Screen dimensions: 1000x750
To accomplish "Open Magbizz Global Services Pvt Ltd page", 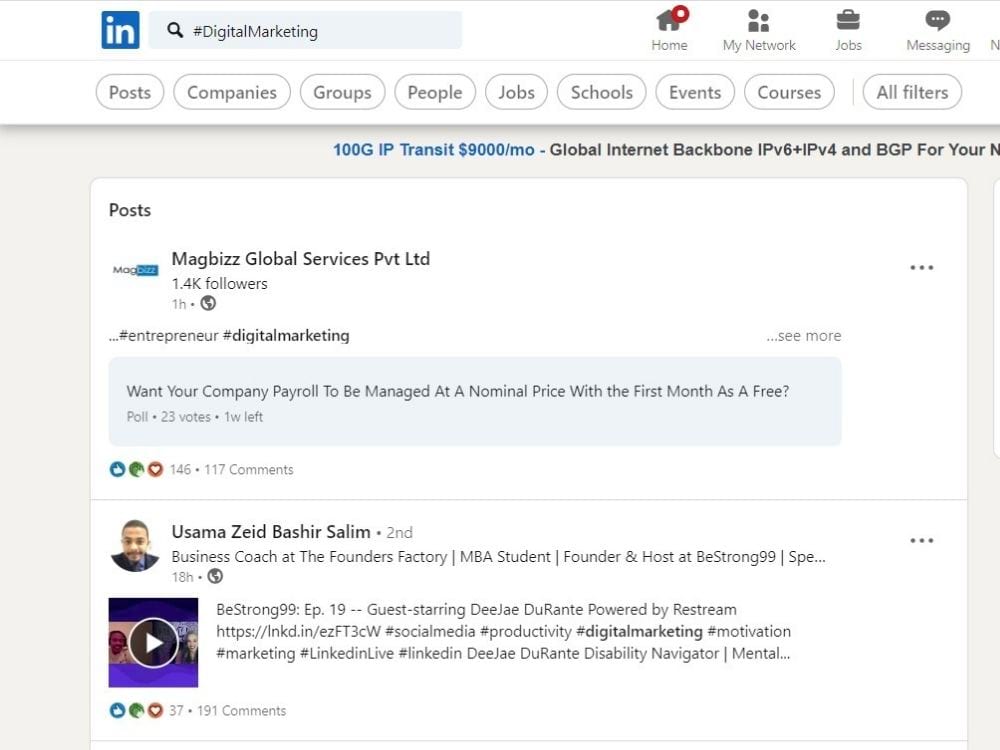I will [x=300, y=258].
